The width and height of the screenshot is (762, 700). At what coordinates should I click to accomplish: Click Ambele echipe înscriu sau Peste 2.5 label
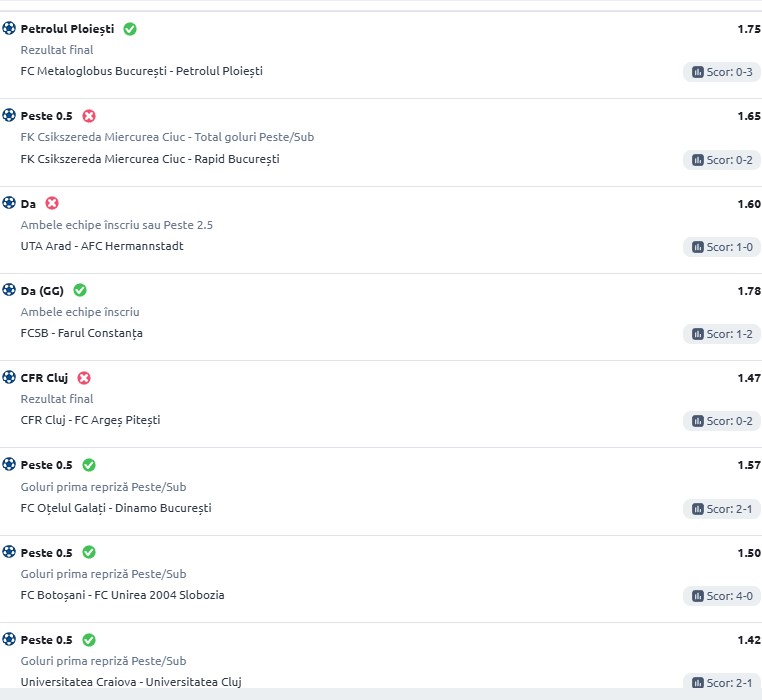pyautogui.click(x=116, y=225)
